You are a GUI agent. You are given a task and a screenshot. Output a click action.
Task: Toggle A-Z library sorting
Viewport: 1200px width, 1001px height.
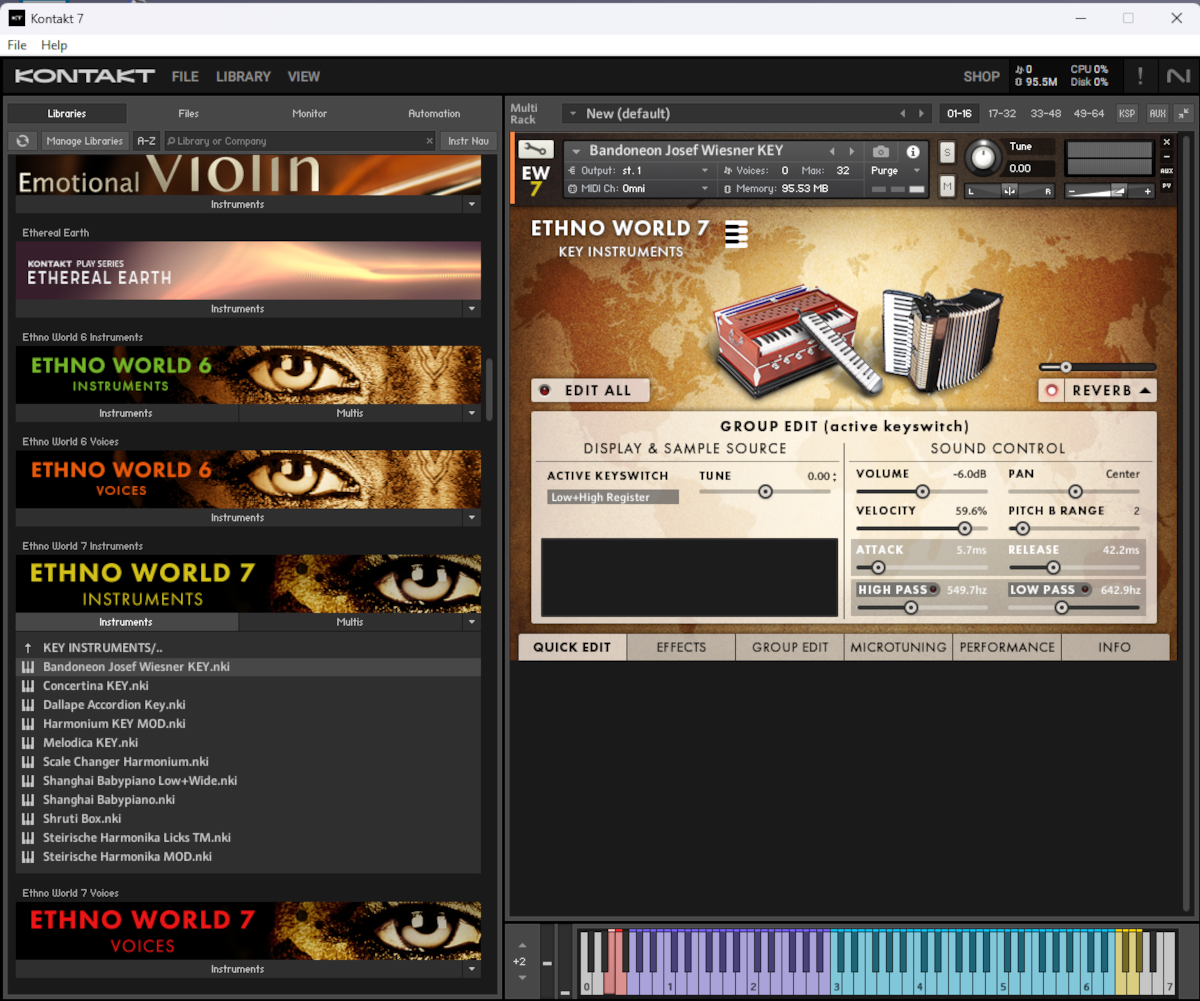146,141
